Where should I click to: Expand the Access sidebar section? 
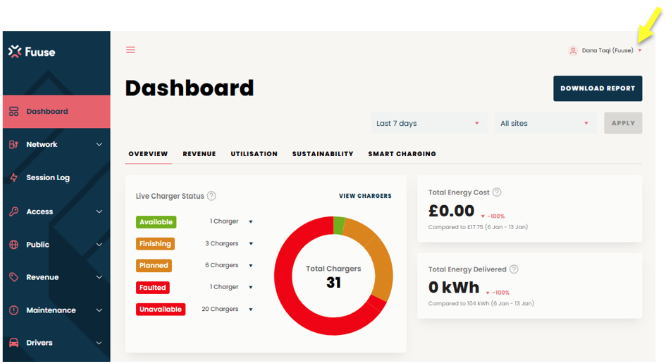coord(99,211)
